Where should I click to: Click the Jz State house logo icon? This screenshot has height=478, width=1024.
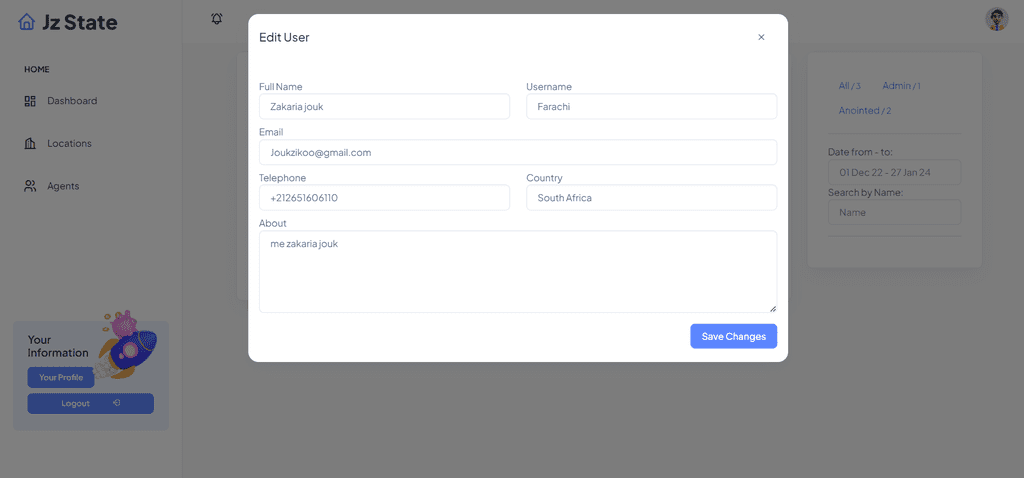click(x=26, y=23)
